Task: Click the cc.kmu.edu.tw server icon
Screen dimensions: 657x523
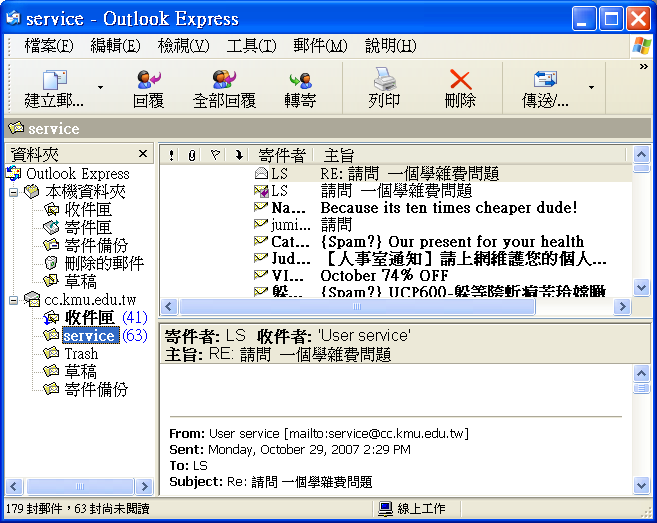Action: (x=32, y=299)
